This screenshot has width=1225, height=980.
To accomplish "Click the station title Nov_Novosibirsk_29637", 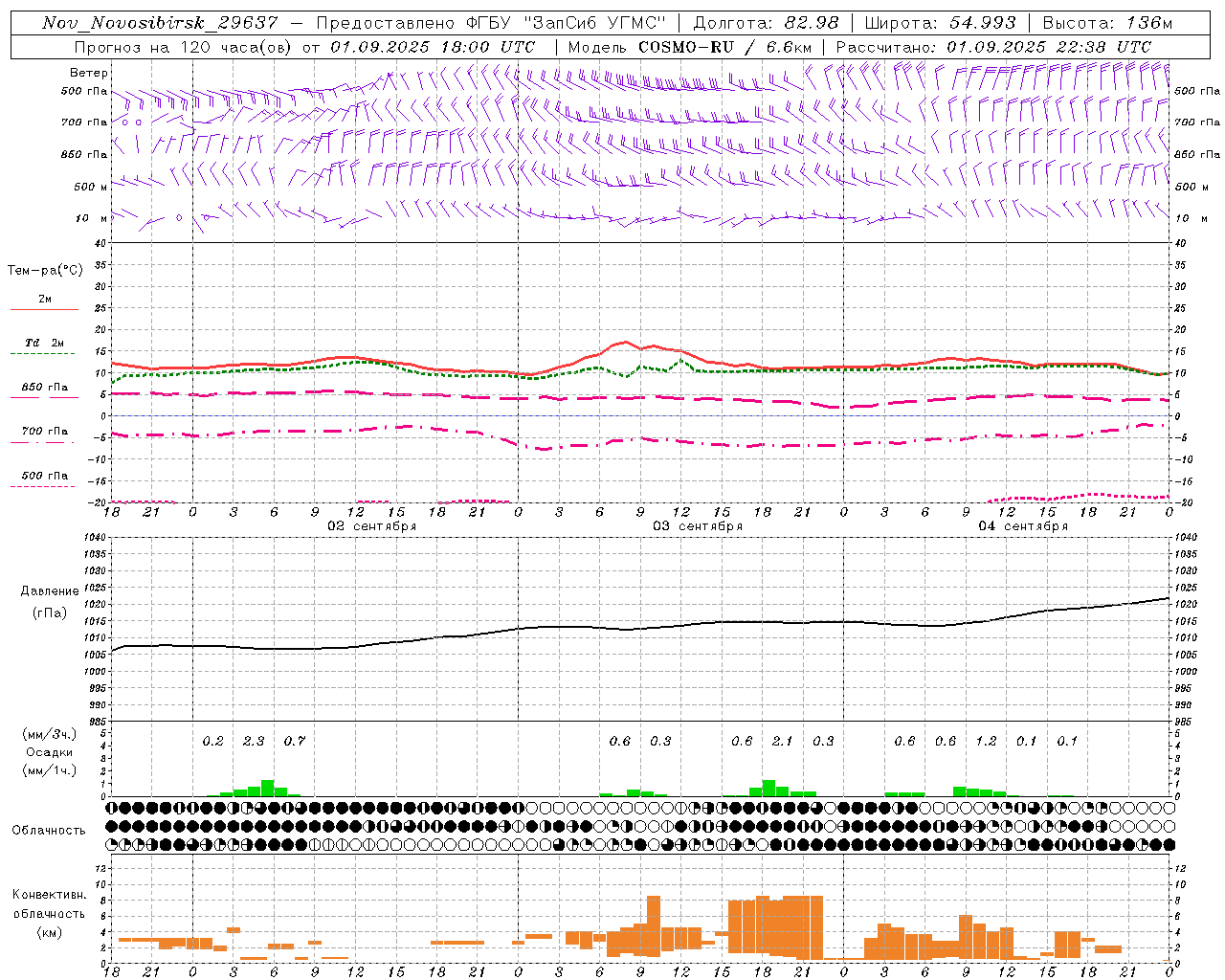I will (160, 23).
